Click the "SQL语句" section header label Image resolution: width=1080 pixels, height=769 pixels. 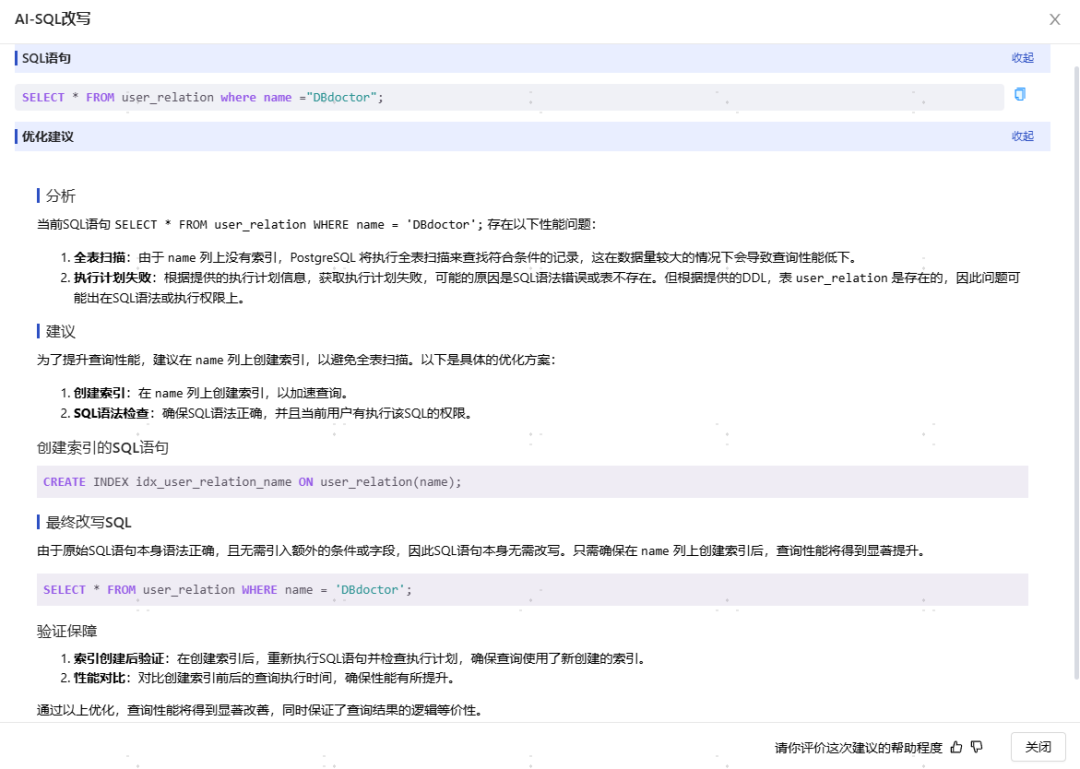tap(46, 58)
